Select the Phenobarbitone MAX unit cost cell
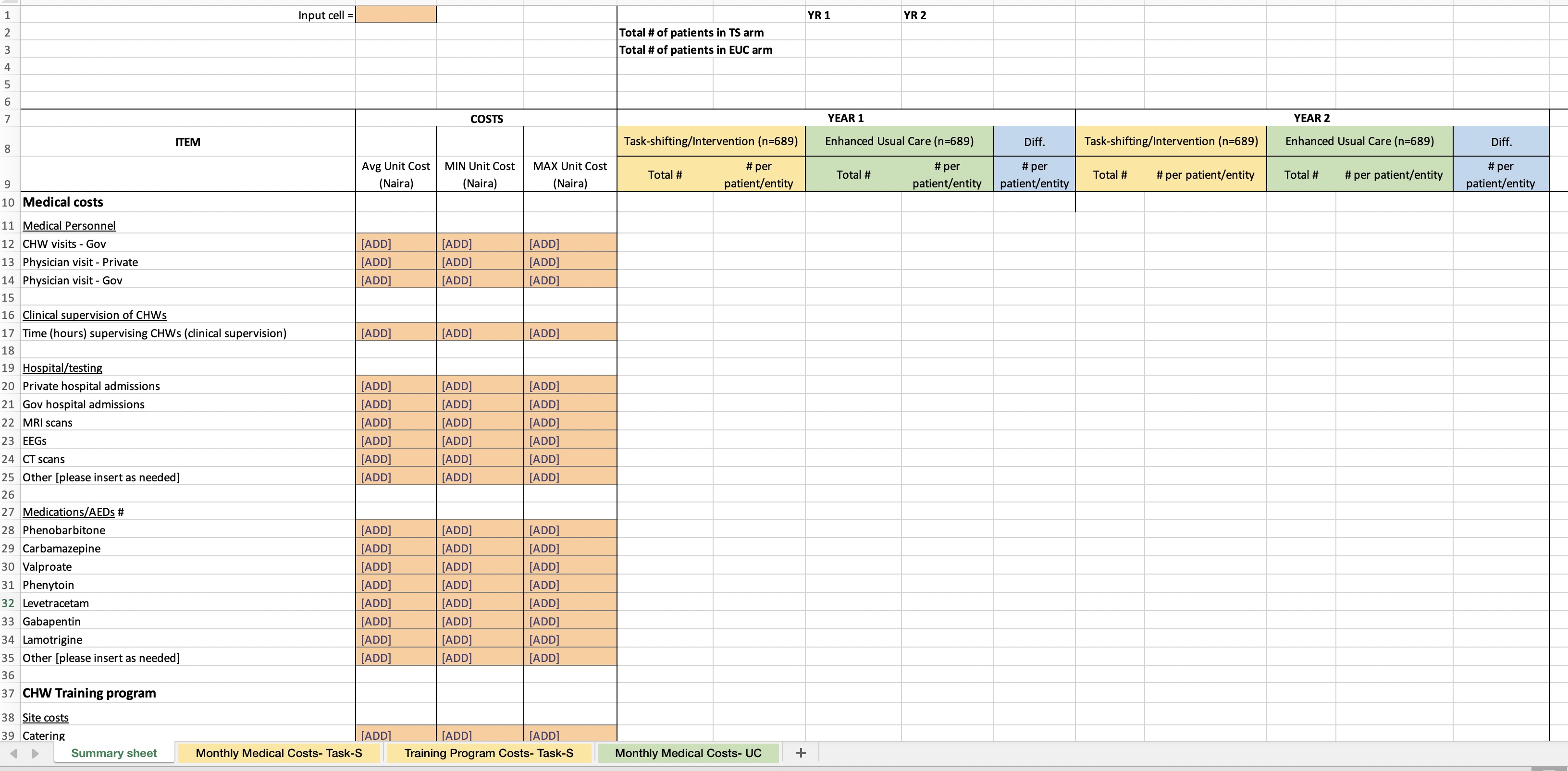 [x=570, y=530]
